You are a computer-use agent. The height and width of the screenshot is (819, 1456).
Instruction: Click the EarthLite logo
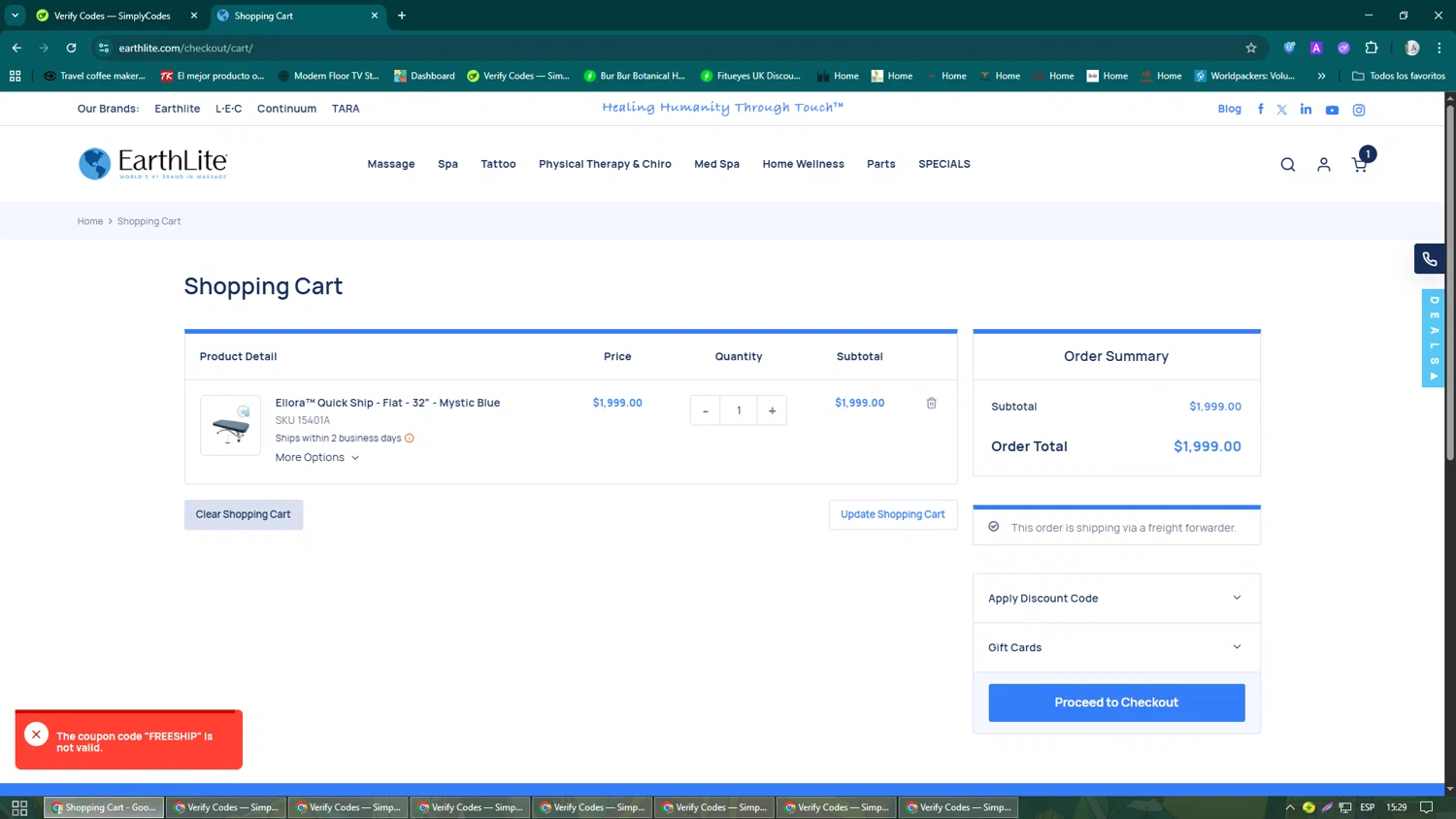[153, 163]
